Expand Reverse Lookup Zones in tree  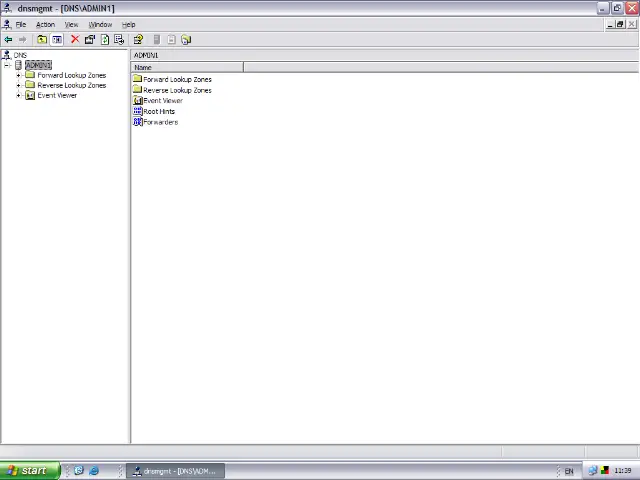point(18,85)
